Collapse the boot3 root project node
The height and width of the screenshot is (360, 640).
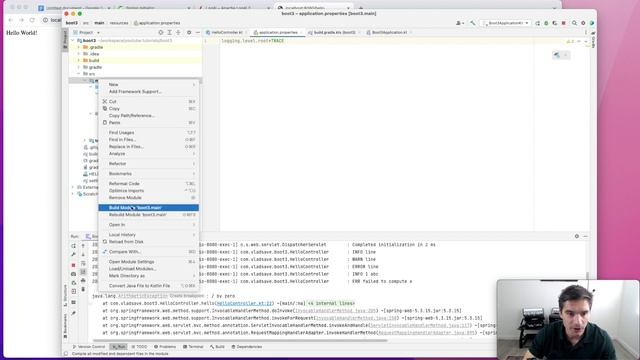click(x=73, y=41)
